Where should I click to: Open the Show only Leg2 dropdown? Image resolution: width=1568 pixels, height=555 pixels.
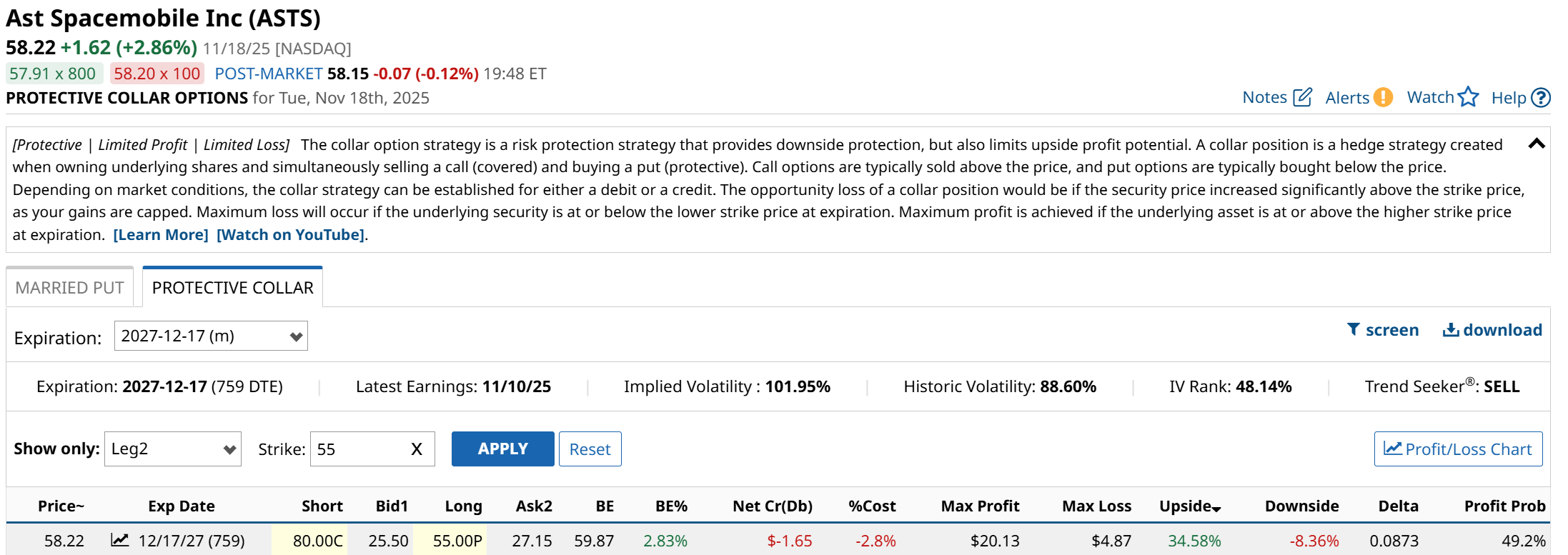tap(172, 449)
